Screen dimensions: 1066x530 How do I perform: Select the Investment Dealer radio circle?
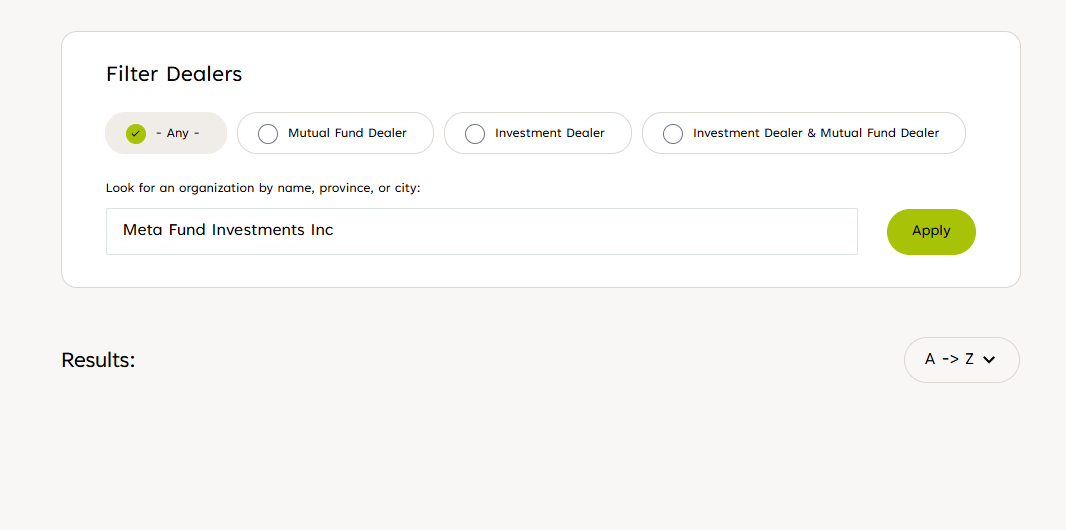[x=475, y=133]
